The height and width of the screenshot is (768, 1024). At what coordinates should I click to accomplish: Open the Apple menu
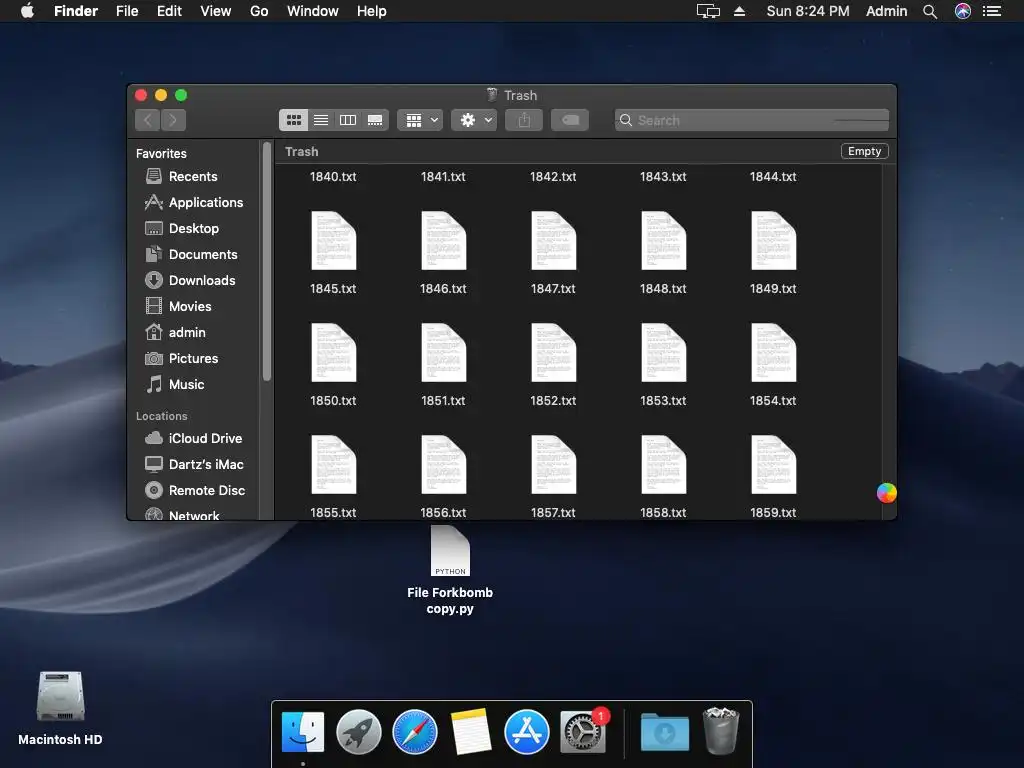pos(27,11)
